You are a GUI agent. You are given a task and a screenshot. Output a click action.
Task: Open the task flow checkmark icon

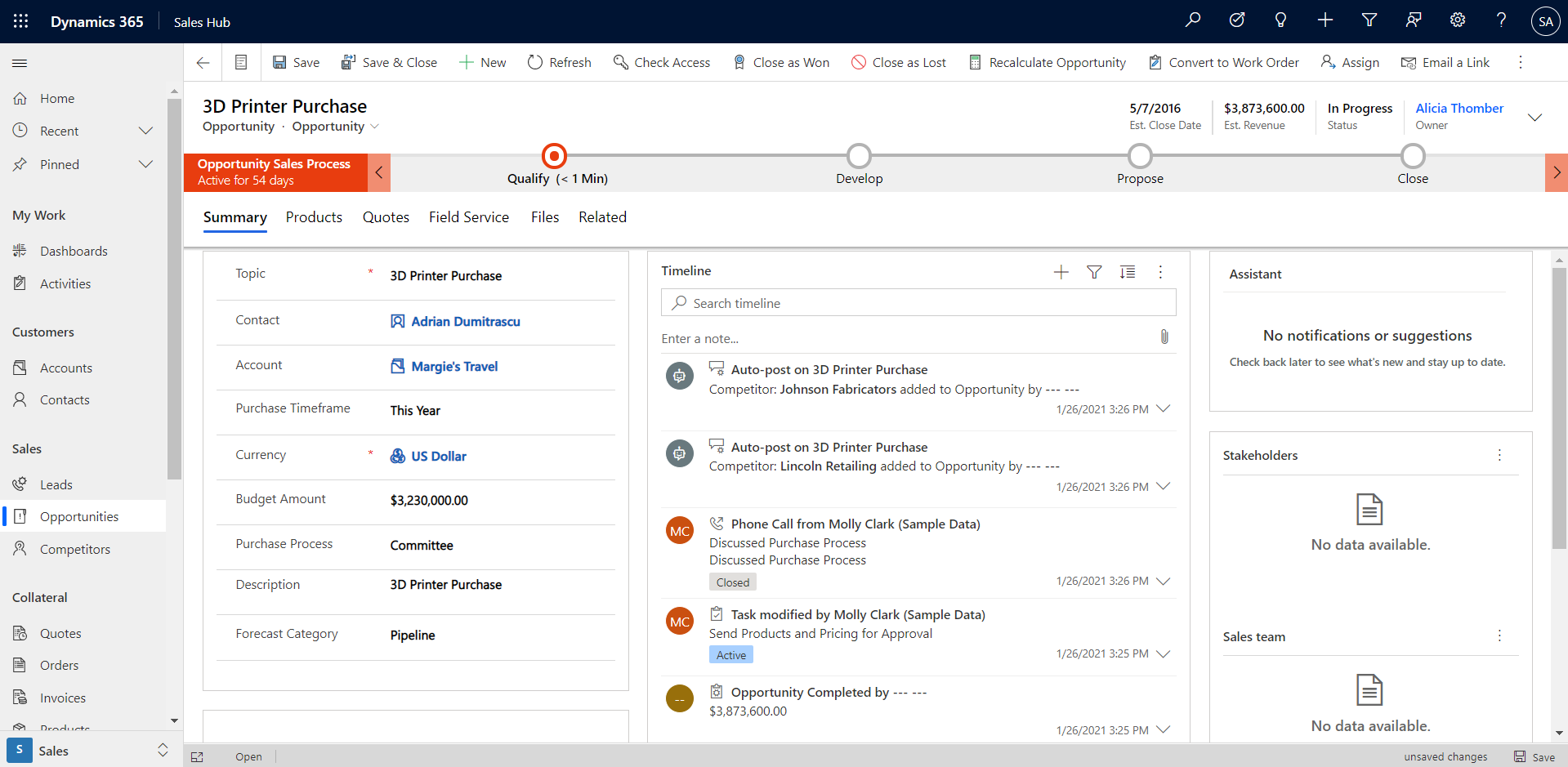click(x=1237, y=20)
